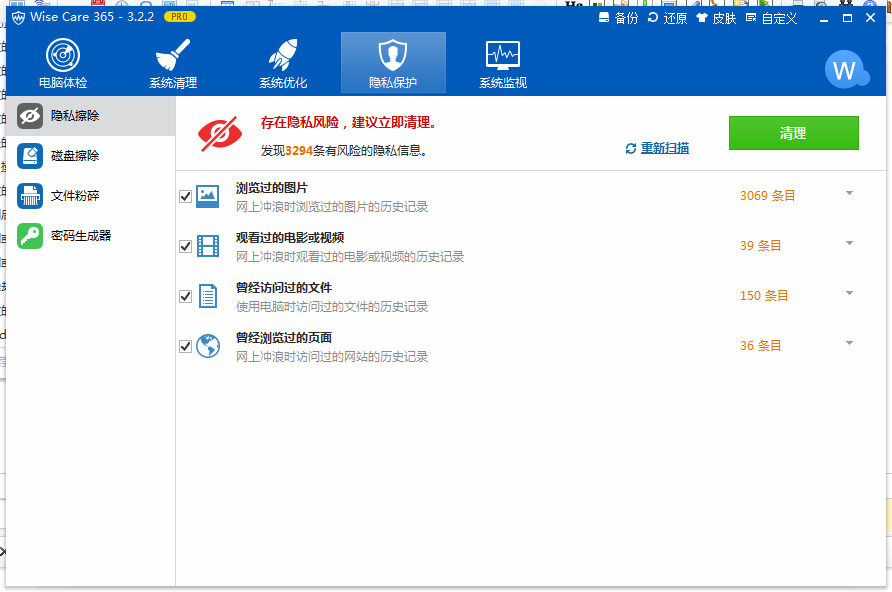The image size is (892, 592).
Task: Uncheck 观看过的电影或视频 item
Action: pyautogui.click(x=185, y=246)
